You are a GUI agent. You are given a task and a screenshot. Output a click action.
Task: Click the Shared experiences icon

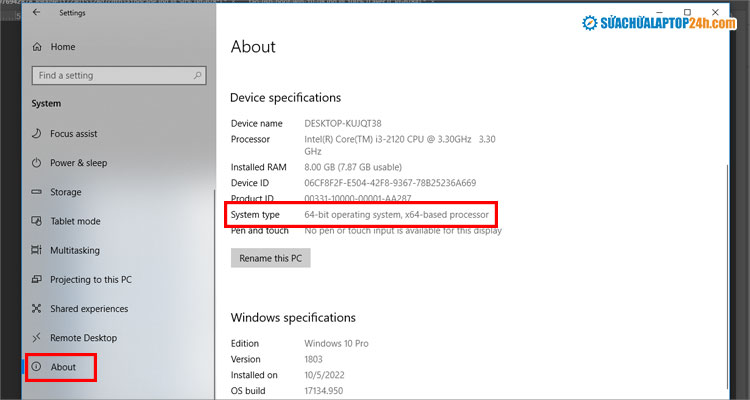pos(36,309)
